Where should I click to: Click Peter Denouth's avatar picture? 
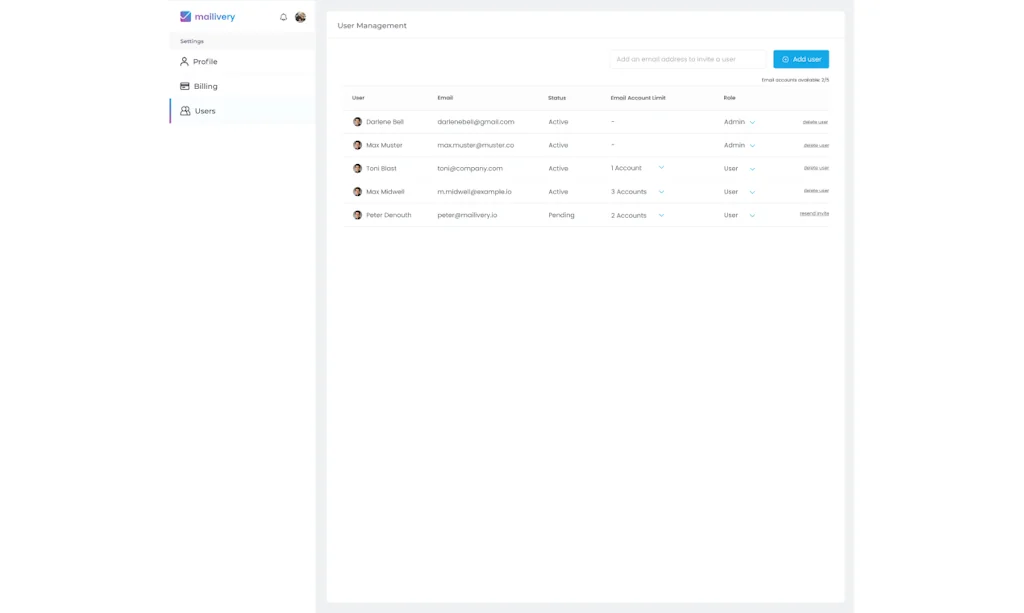357,215
